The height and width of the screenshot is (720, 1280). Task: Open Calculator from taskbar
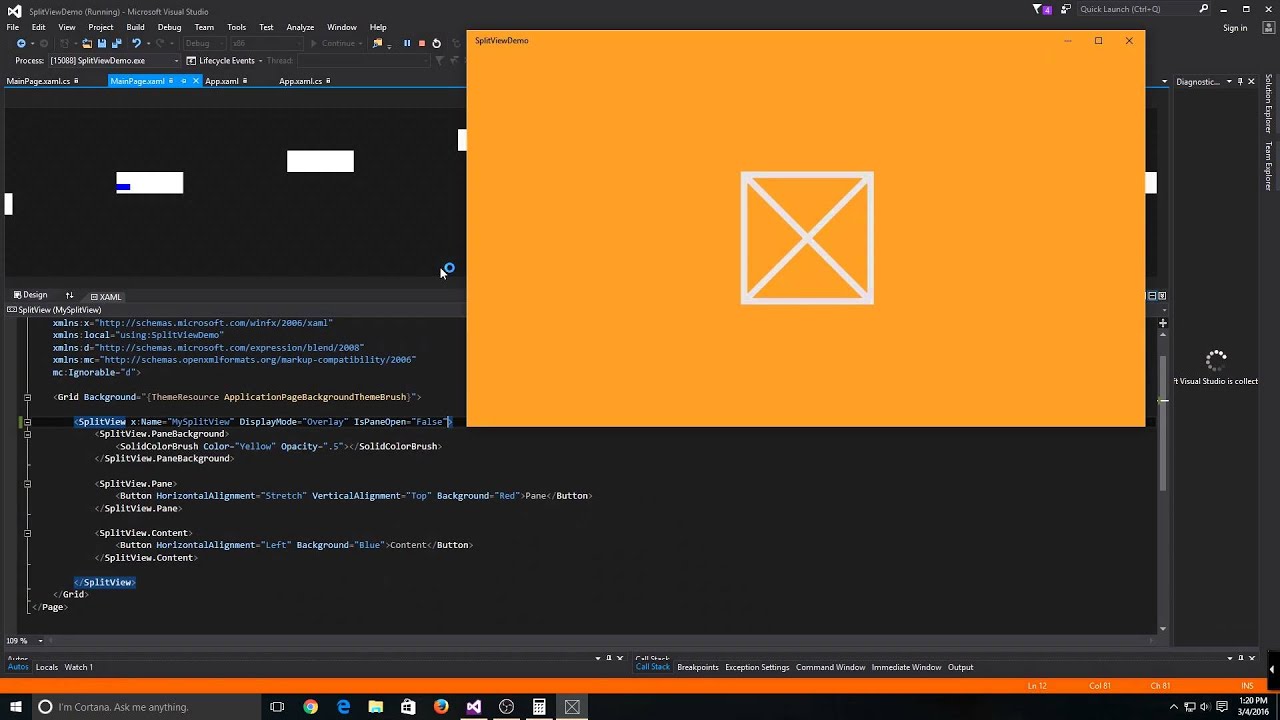[539, 707]
